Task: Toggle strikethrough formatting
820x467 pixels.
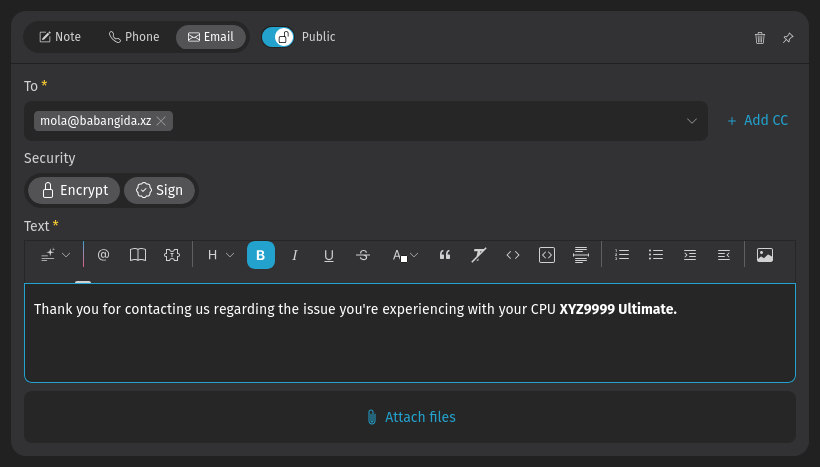Action: (x=363, y=255)
